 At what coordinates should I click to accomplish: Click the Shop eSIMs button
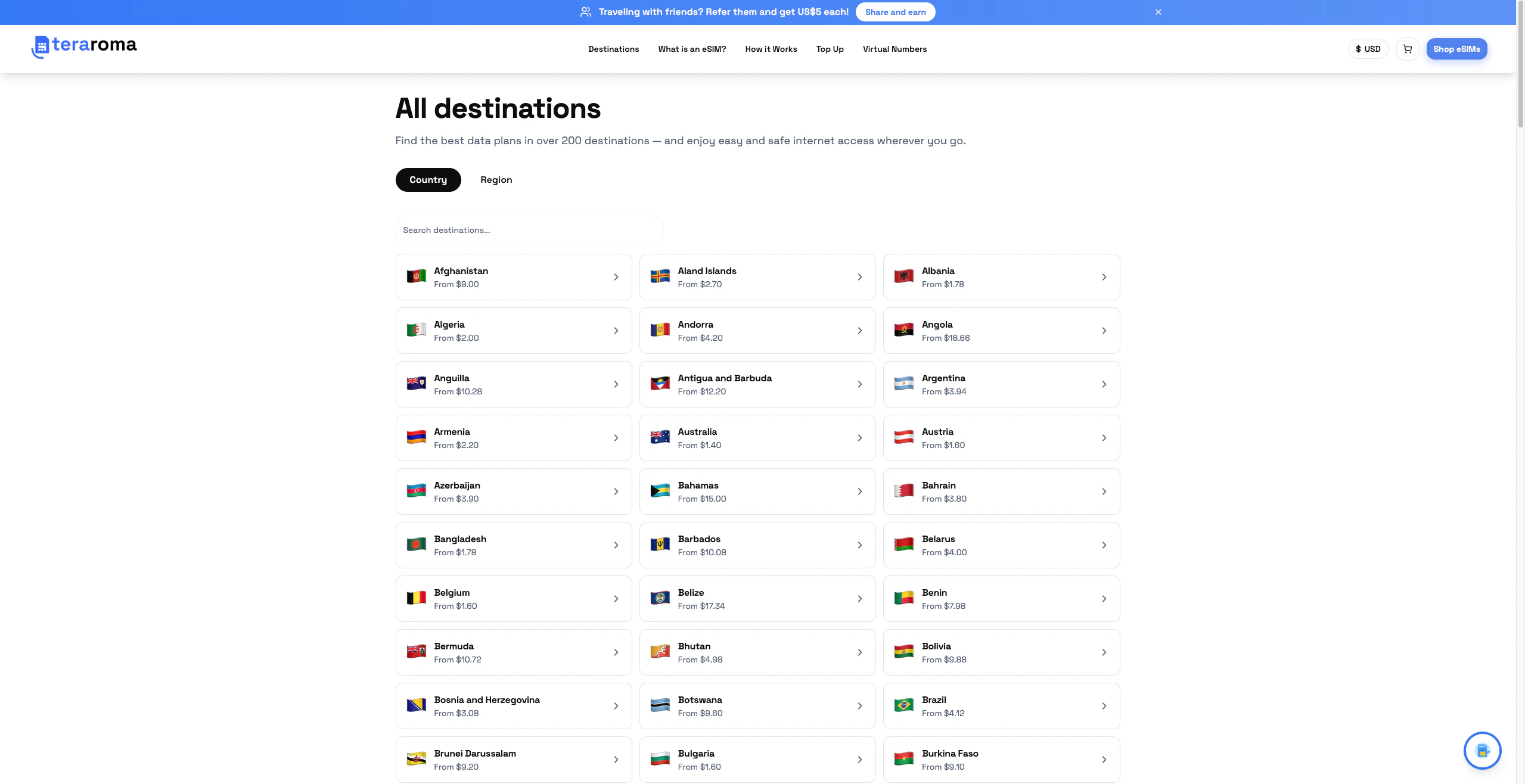[x=1456, y=49]
